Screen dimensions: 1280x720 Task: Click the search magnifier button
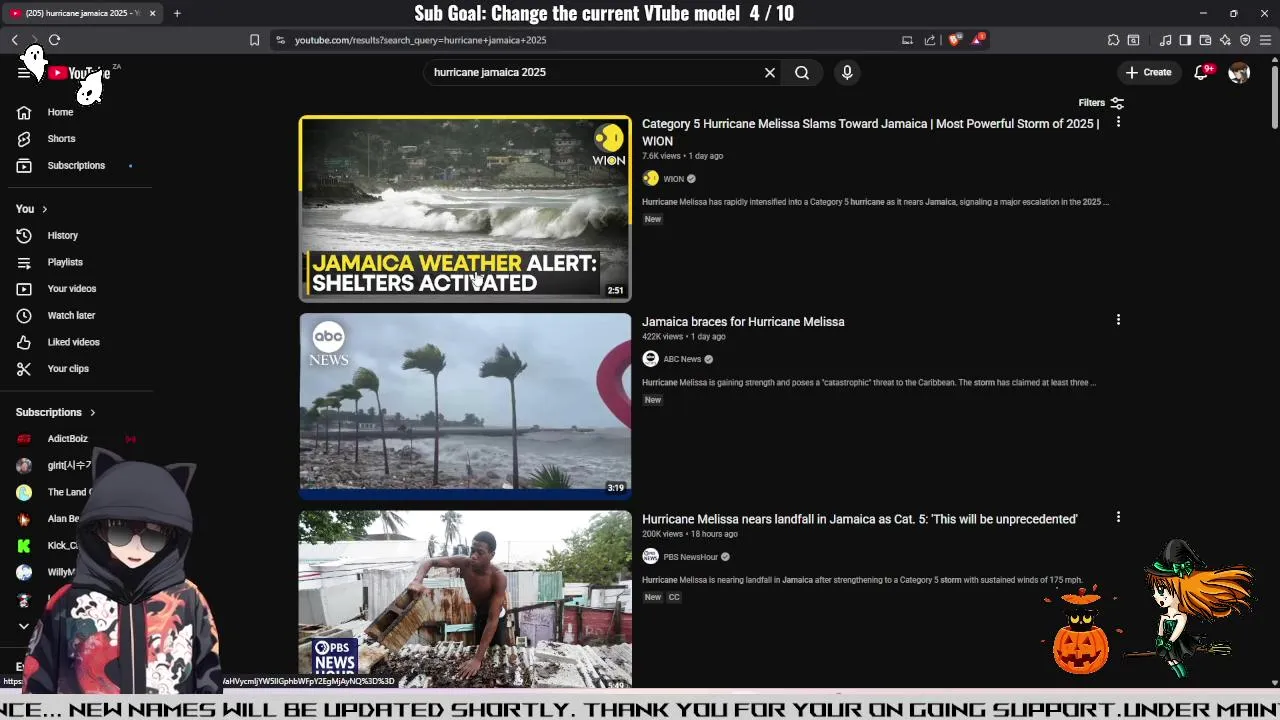click(x=802, y=72)
